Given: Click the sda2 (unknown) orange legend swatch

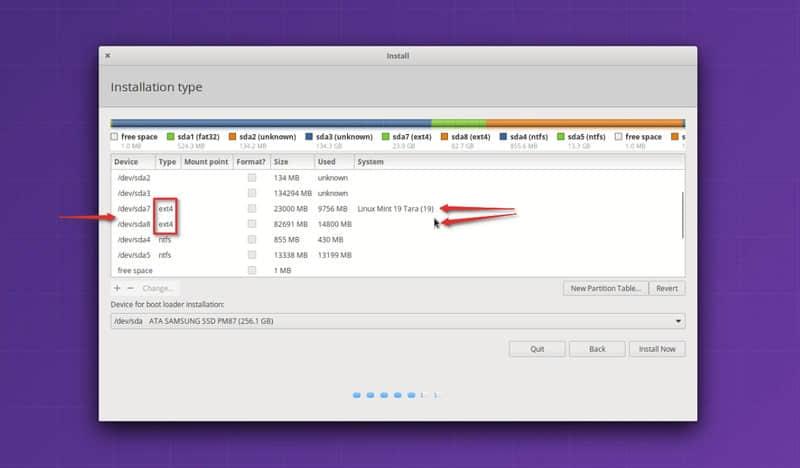Looking at the screenshot, I should pyautogui.click(x=232, y=137).
